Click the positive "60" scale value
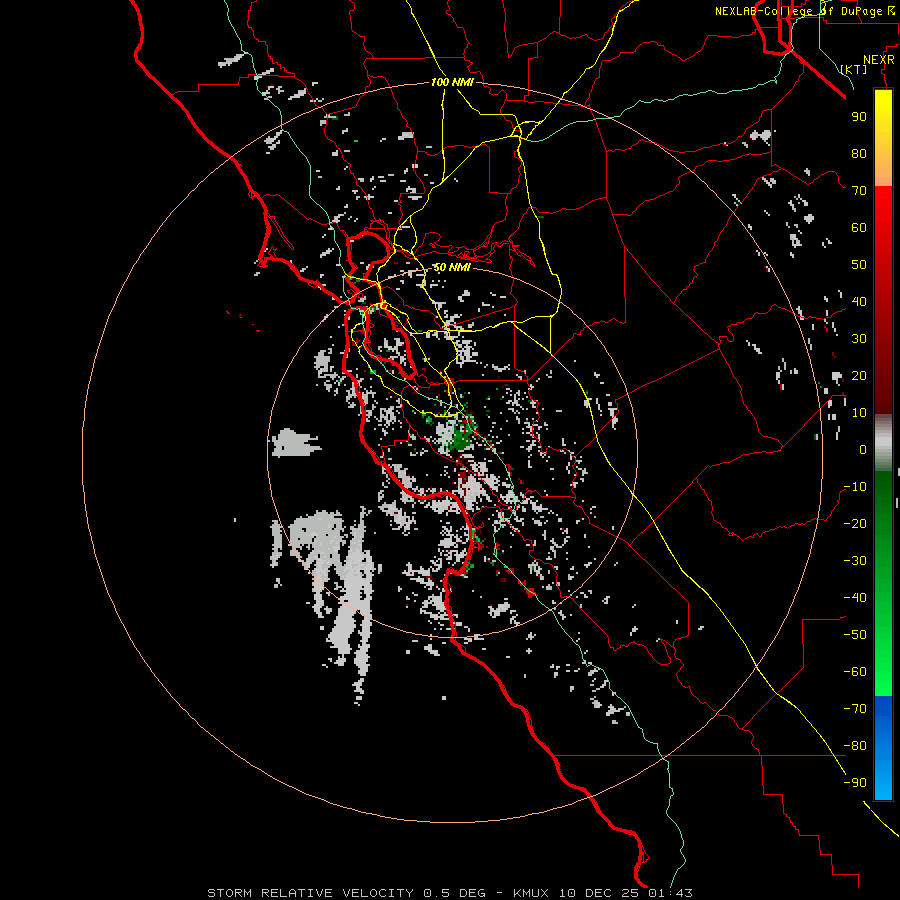Viewport: 900px width, 900px height. pyautogui.click(x=859, y=227)
